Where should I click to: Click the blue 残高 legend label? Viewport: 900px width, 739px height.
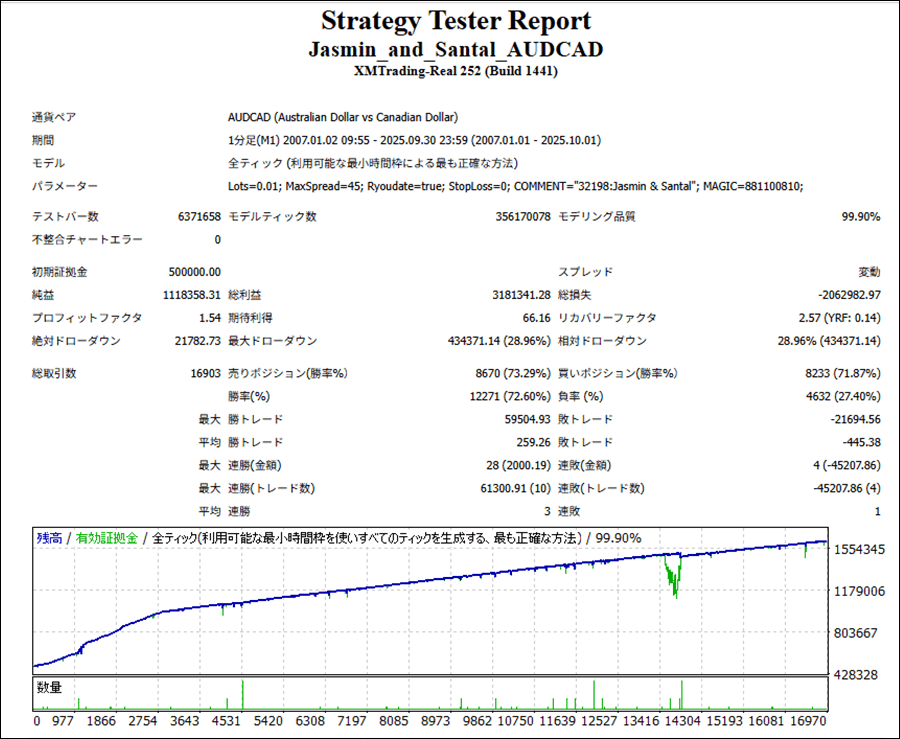tap(49, 538)
